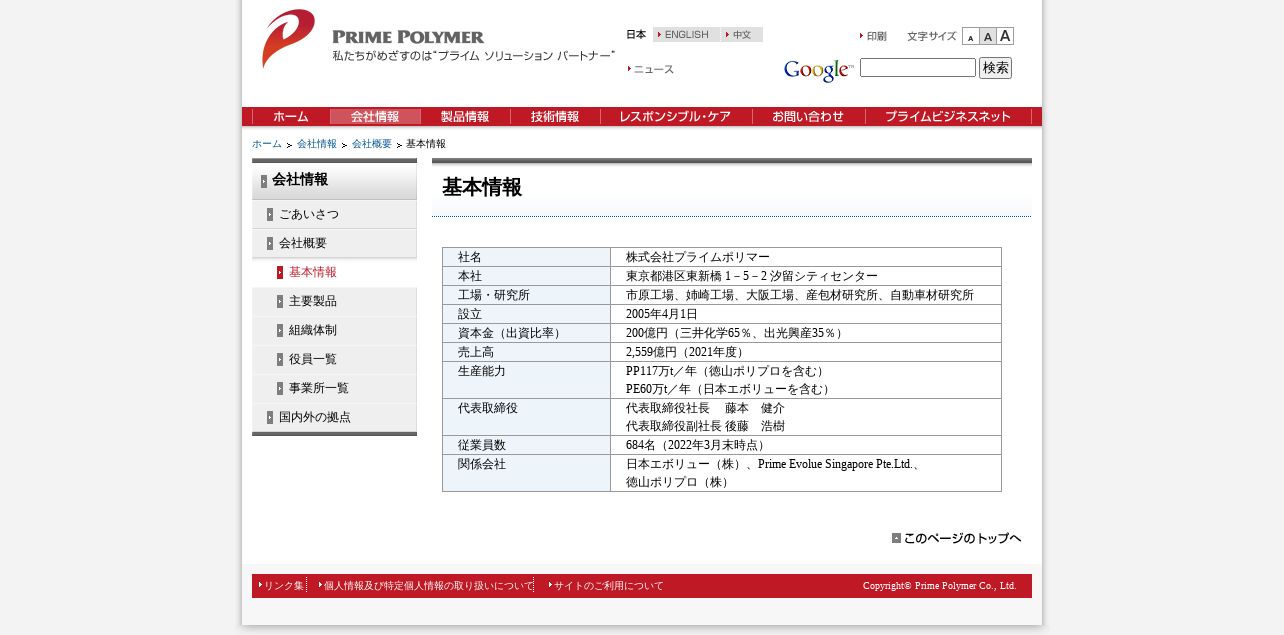
Task: Click このページのトップへ link
Action: click(957, 538)
